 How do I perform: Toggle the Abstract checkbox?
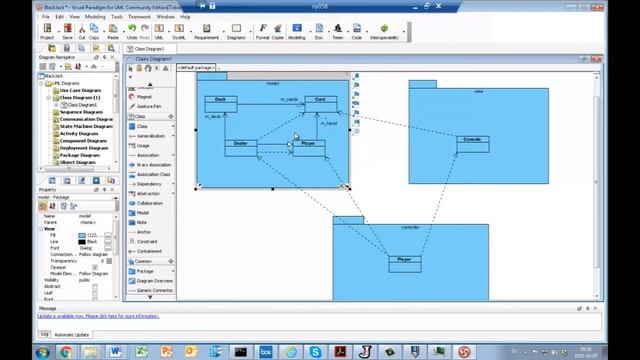95,287
